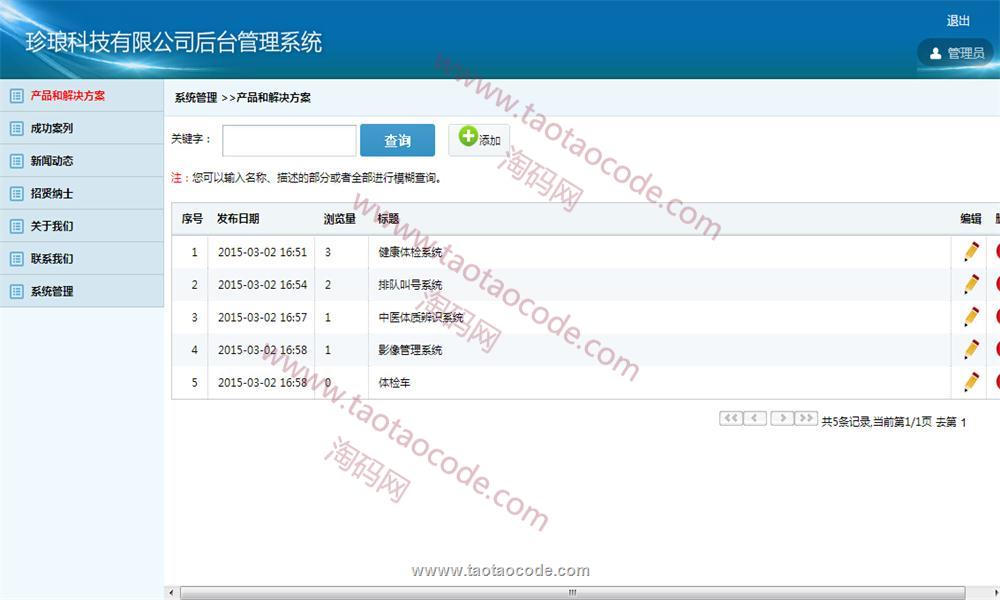This screenshot has height=600, width=1000.
Task: Click the edit pencil for 体检车
Action: [971, 382]
